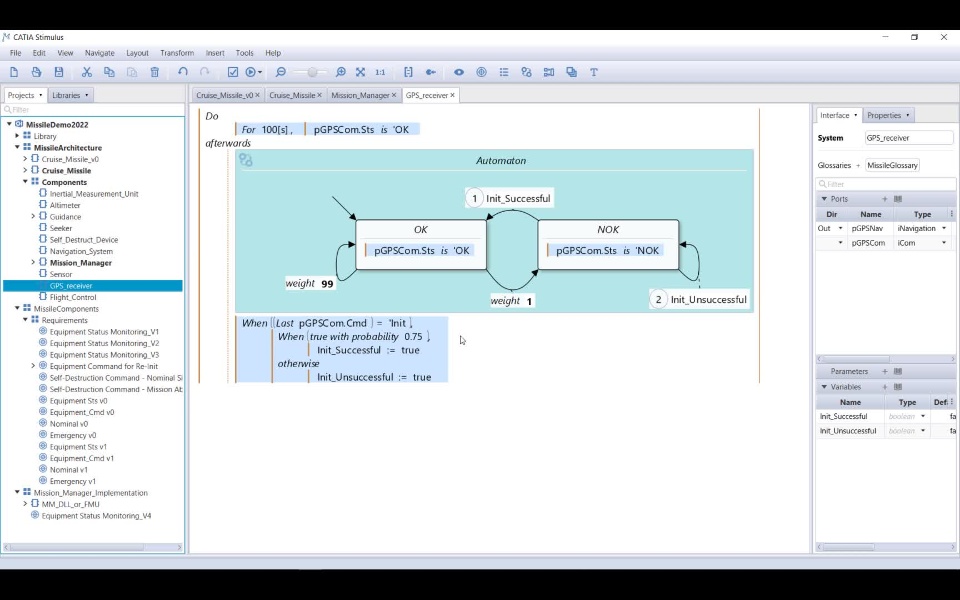Image resolution: width=960 pixels, height=600 pixels.
Task: Click the Copy icon in toolbar
Action: point(109,72)
